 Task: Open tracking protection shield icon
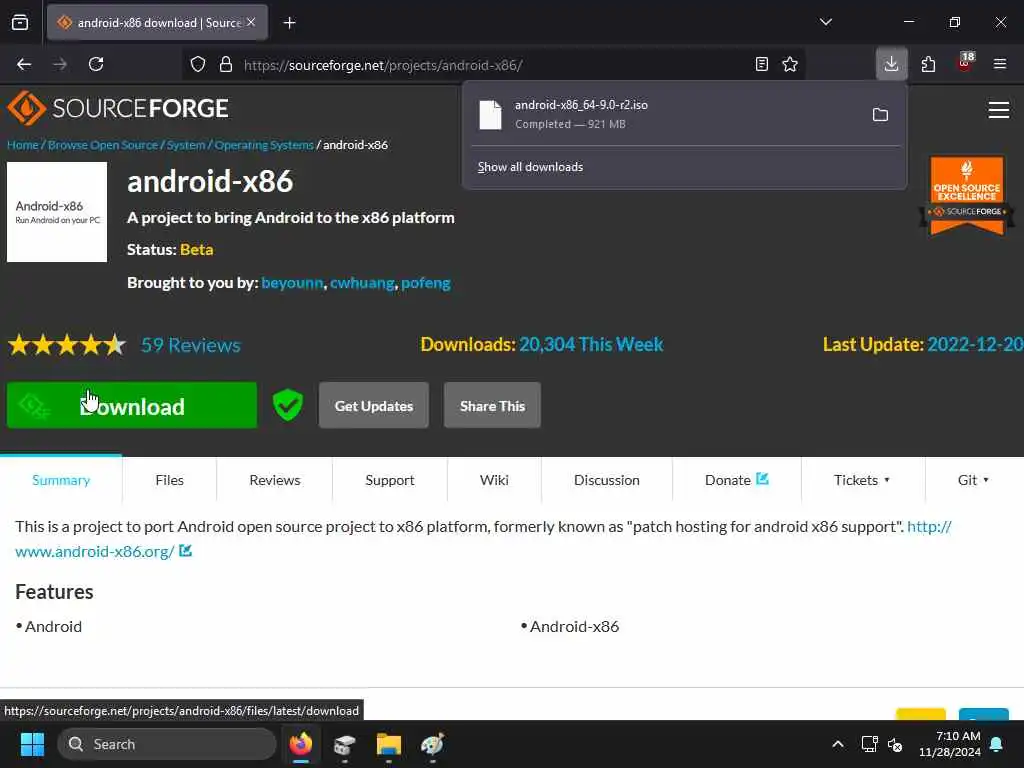[x=198, y=65]
